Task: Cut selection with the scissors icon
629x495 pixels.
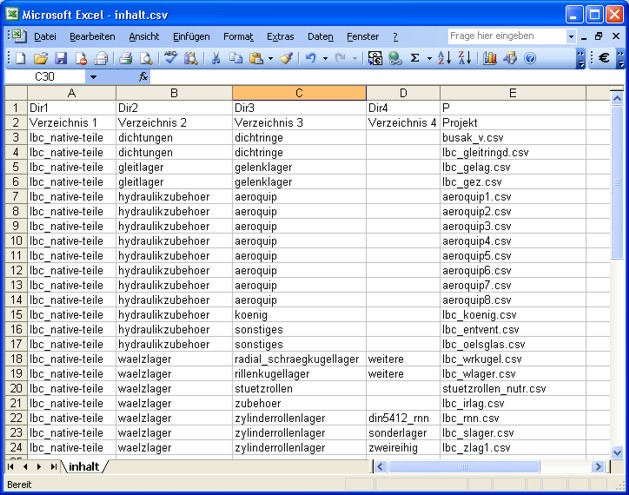Action: 215,58
